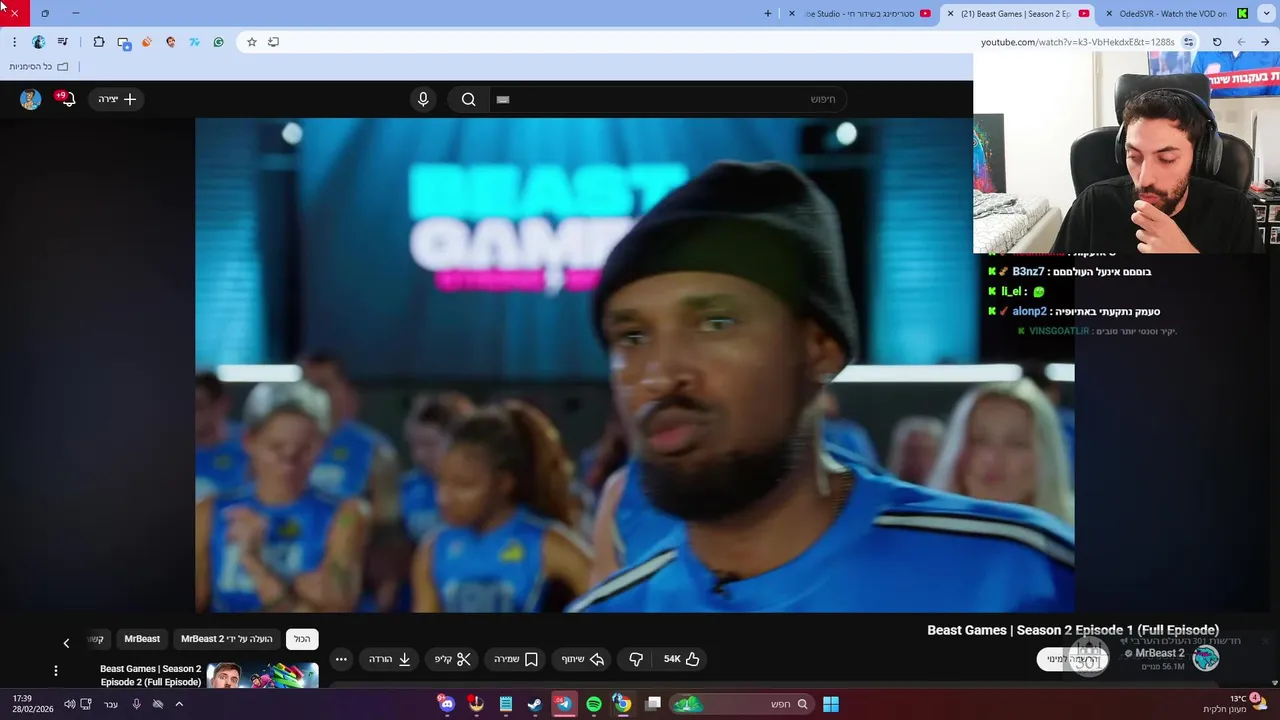The width and height of the screenshot is (1280, 720).
Task: Open the Chrome profile avatar
Action: tap(39, 42)
